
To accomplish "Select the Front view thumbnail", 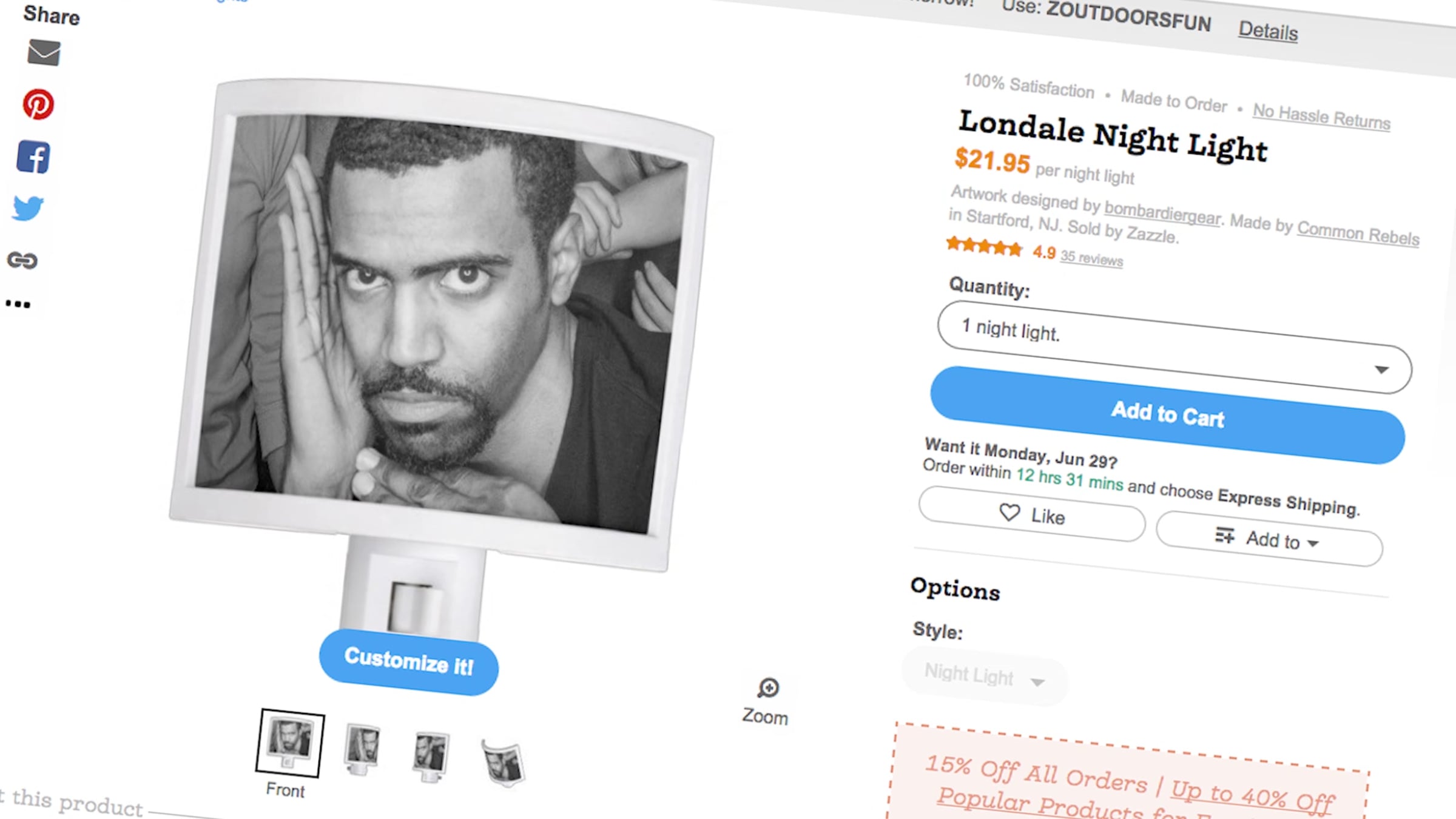I will click(290, 743).
